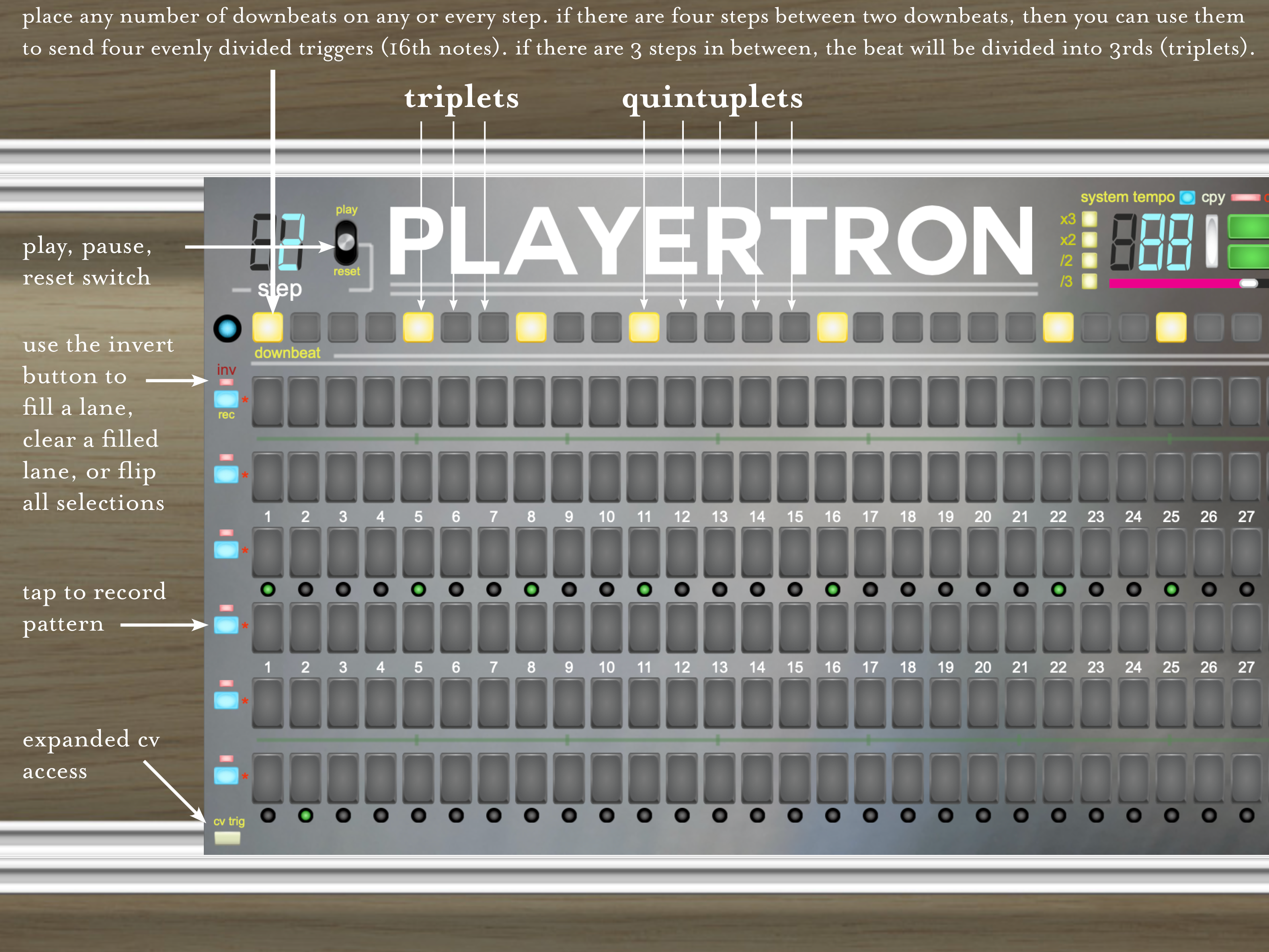Click the tempo digital display
1269x952 pixels.
(x=1152, y=242)
